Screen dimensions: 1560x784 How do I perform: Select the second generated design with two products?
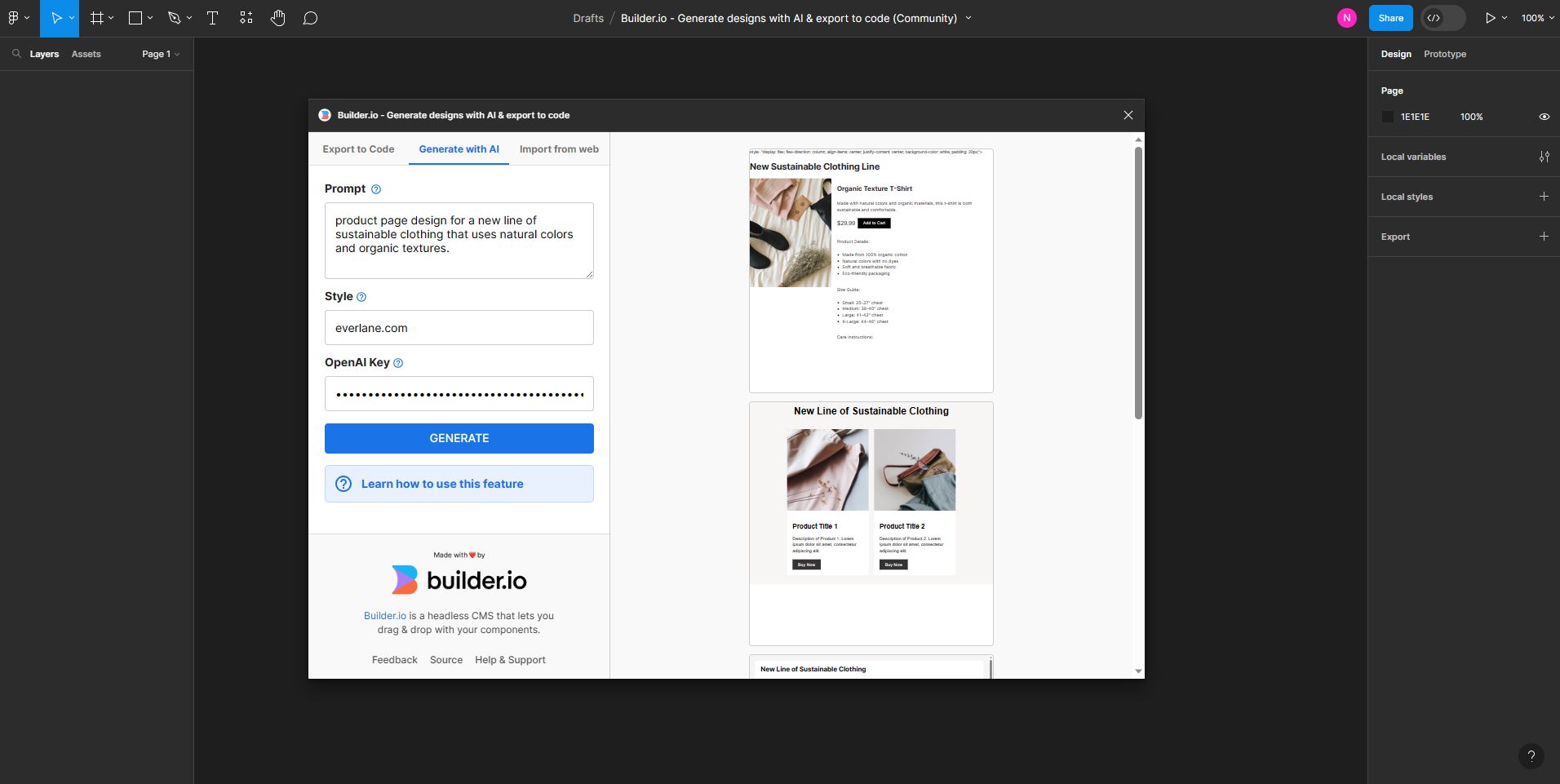pyautogui.click(x=871, y=524)
